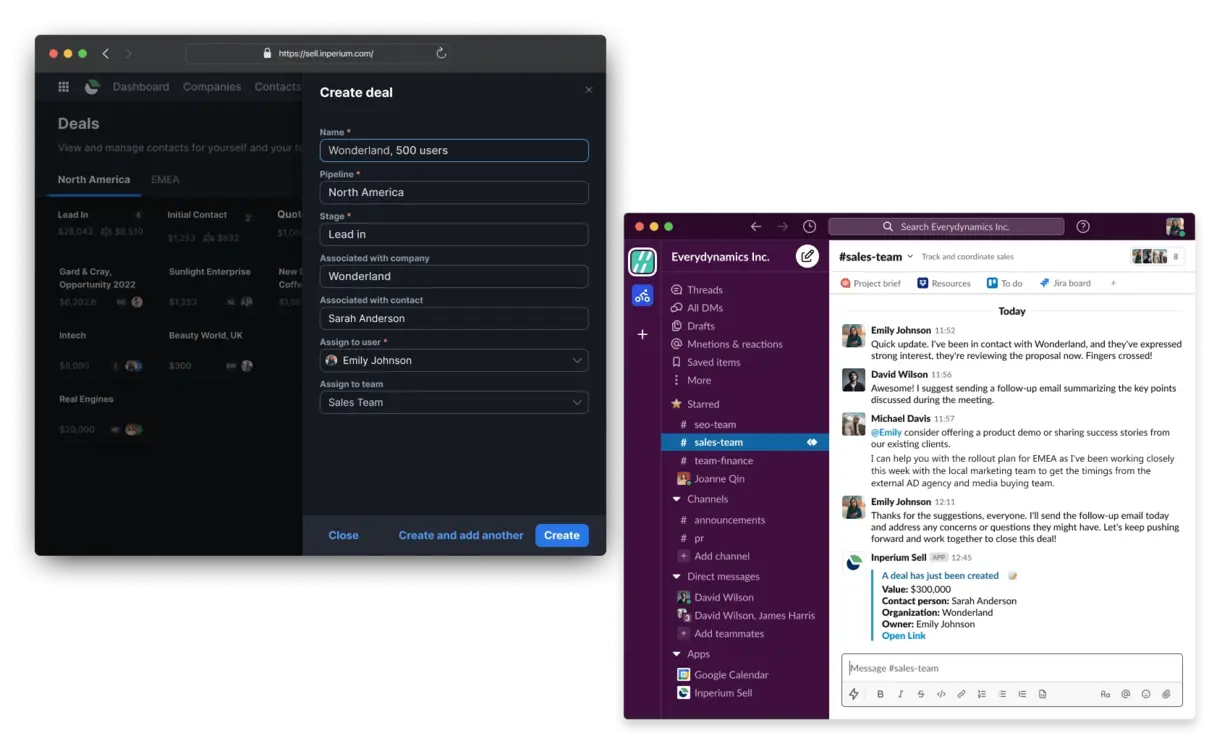The width and height of the screenshot is (1230, 754).
Task: Open the Jira board bookmark tab
Action: (1065, 283)
